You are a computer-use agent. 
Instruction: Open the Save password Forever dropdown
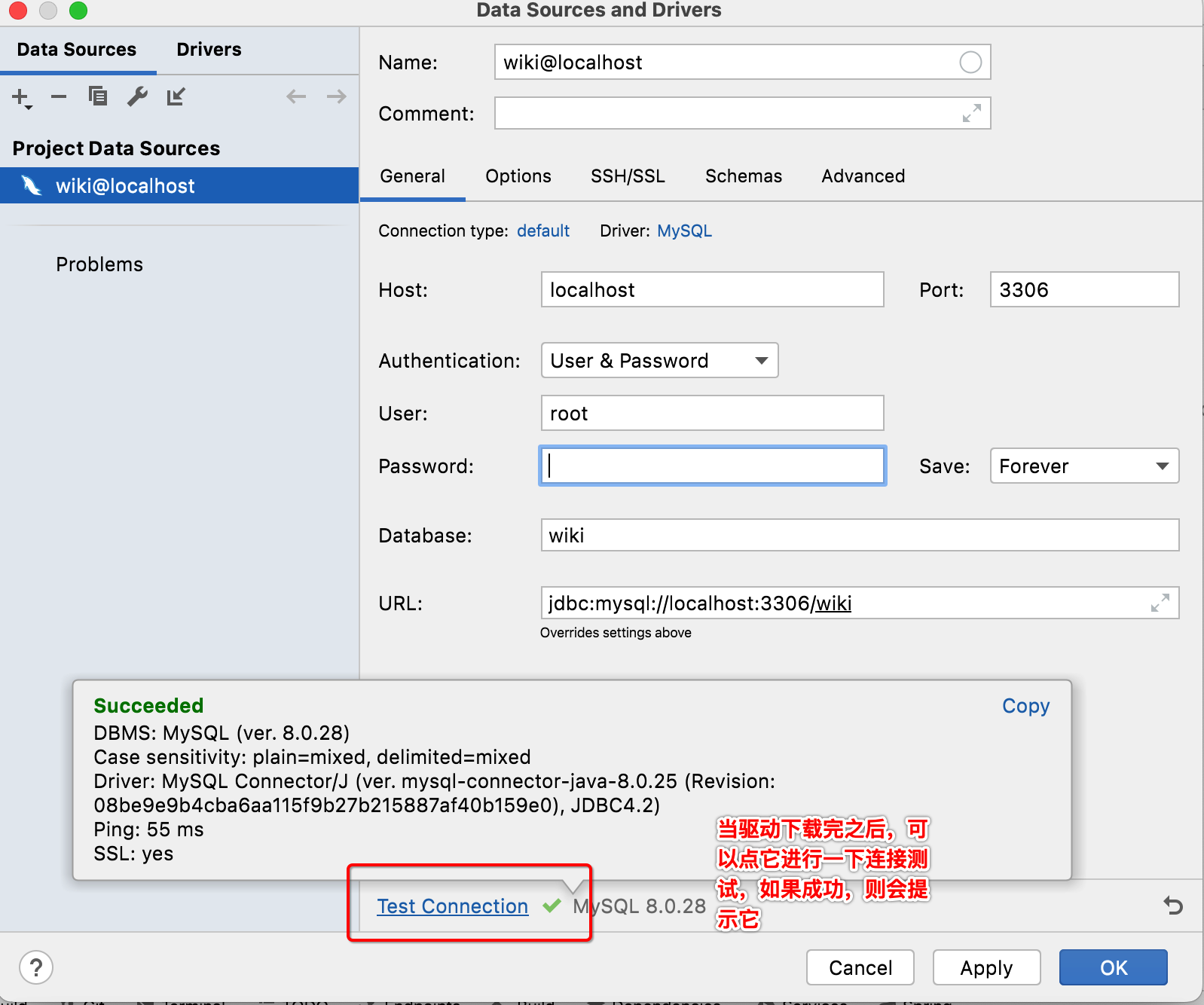[1084, 466]
